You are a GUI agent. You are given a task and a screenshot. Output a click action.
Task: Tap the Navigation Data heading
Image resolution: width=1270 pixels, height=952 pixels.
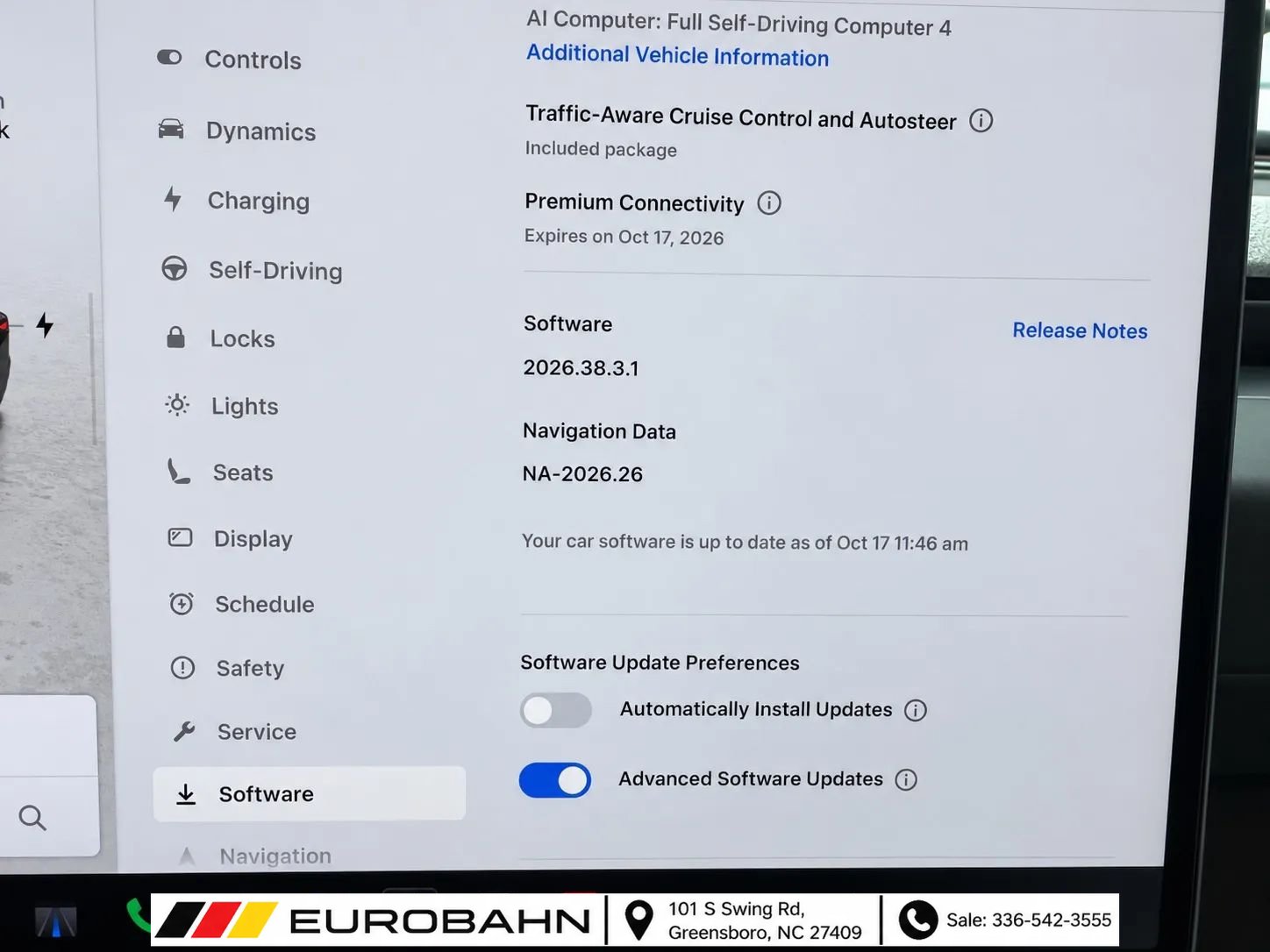coord(599,431)
